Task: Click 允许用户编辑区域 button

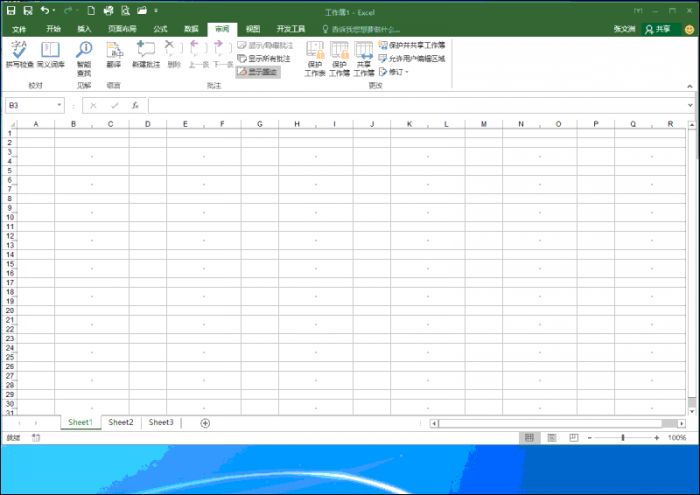Action: coord(412,58)
